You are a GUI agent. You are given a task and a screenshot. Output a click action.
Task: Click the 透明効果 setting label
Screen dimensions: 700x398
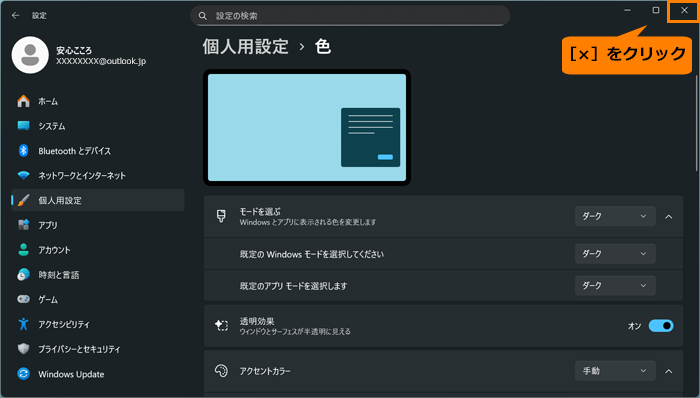pyautogui.click(x=257, y=321)
